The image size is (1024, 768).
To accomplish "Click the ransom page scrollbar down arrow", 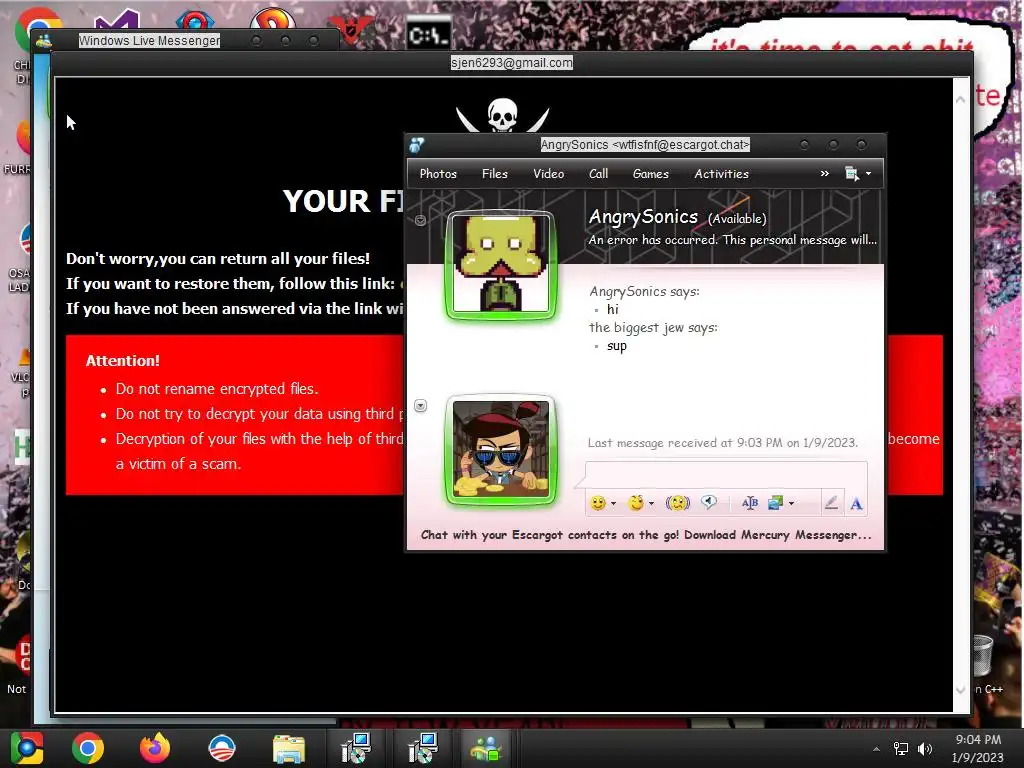I will [x=960, y=690].
